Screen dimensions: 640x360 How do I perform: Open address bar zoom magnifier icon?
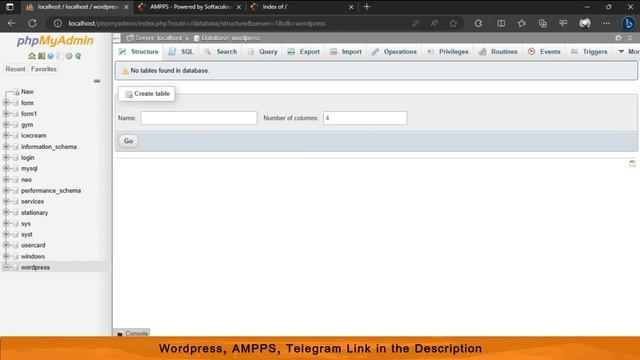coord(415,23)
